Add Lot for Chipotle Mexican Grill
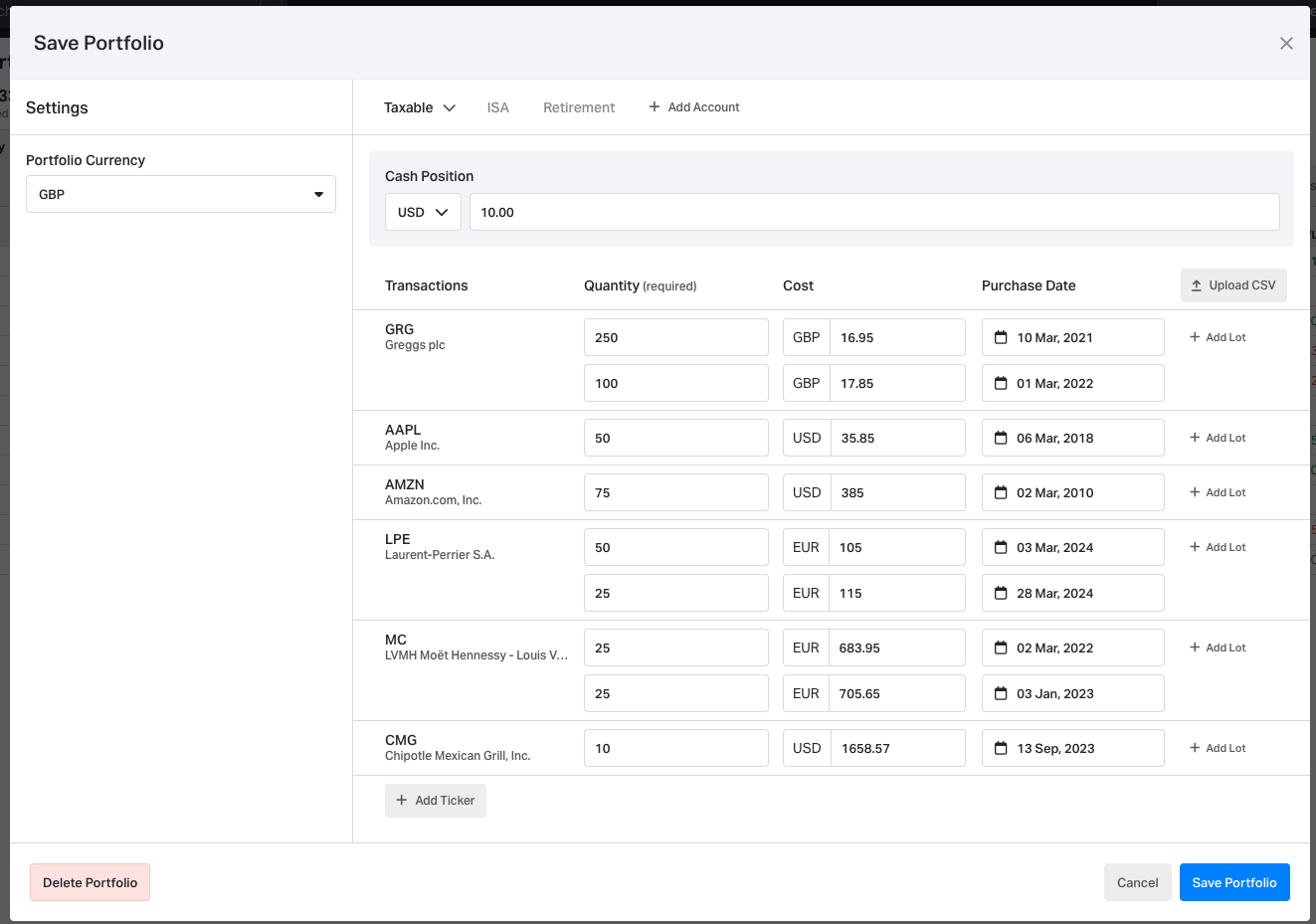The height and width of the screenshot is (924, 1316). pyautogui.click(x=1218, y=748)
